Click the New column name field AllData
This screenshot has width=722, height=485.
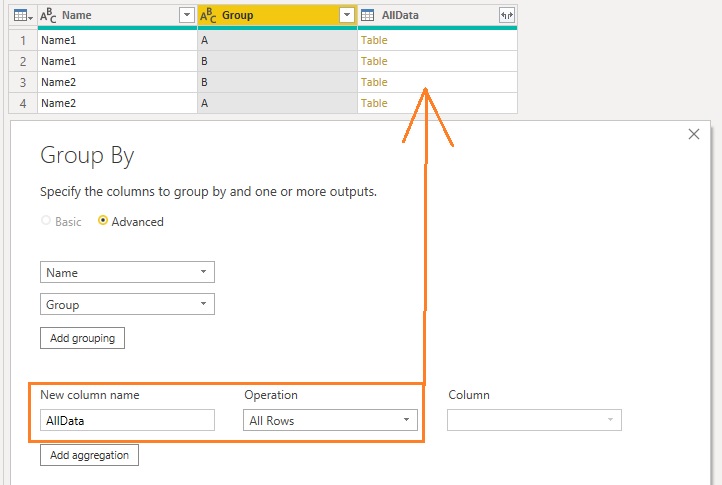coord(127,420)
